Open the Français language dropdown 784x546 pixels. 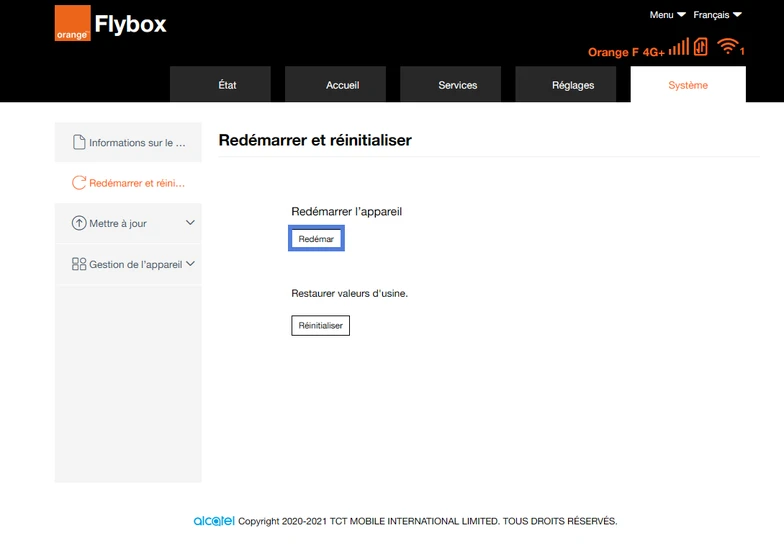tap(717, 15)
